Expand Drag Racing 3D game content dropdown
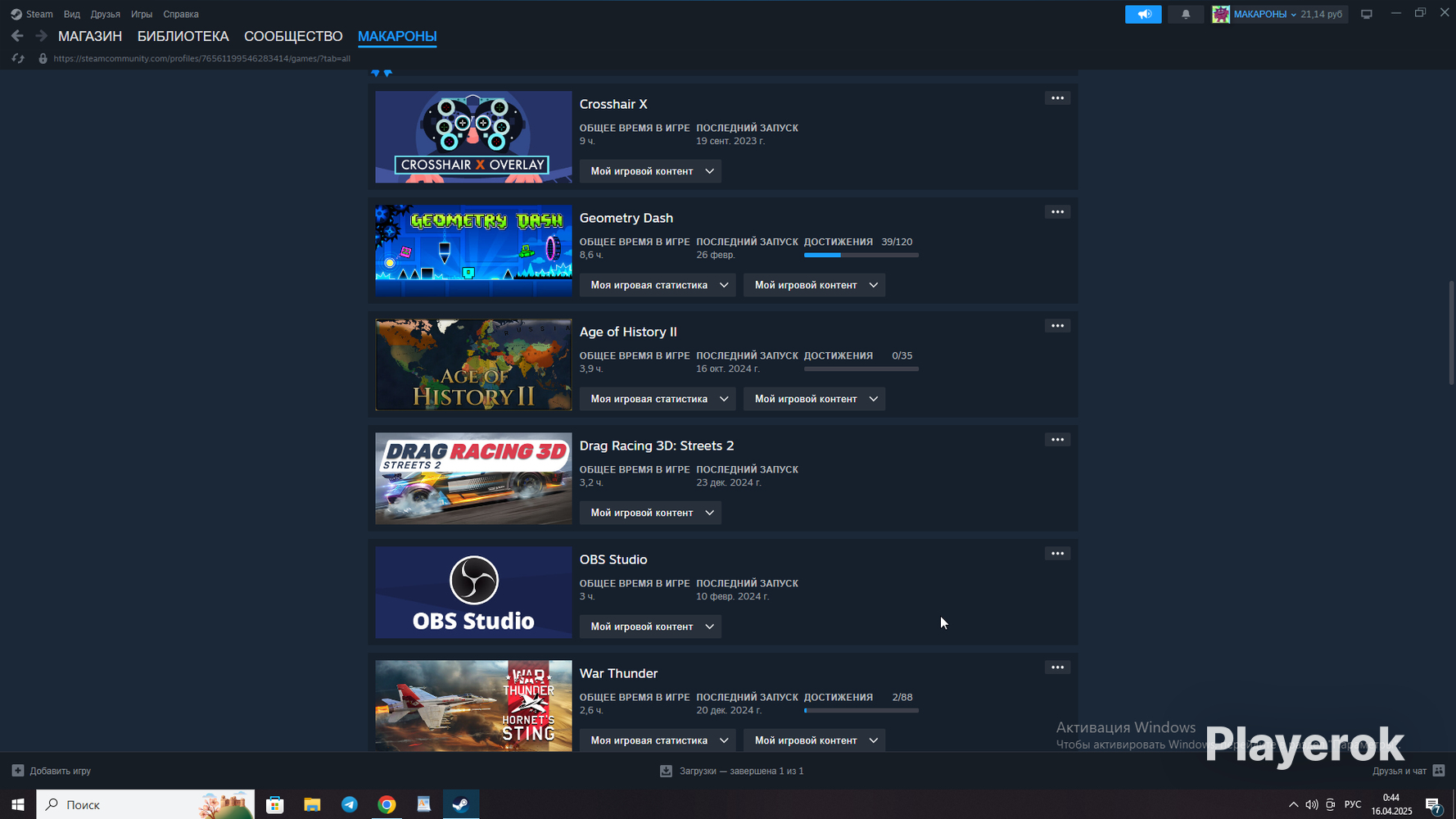This screenshot has width=1456, height=819. (650, 513)
